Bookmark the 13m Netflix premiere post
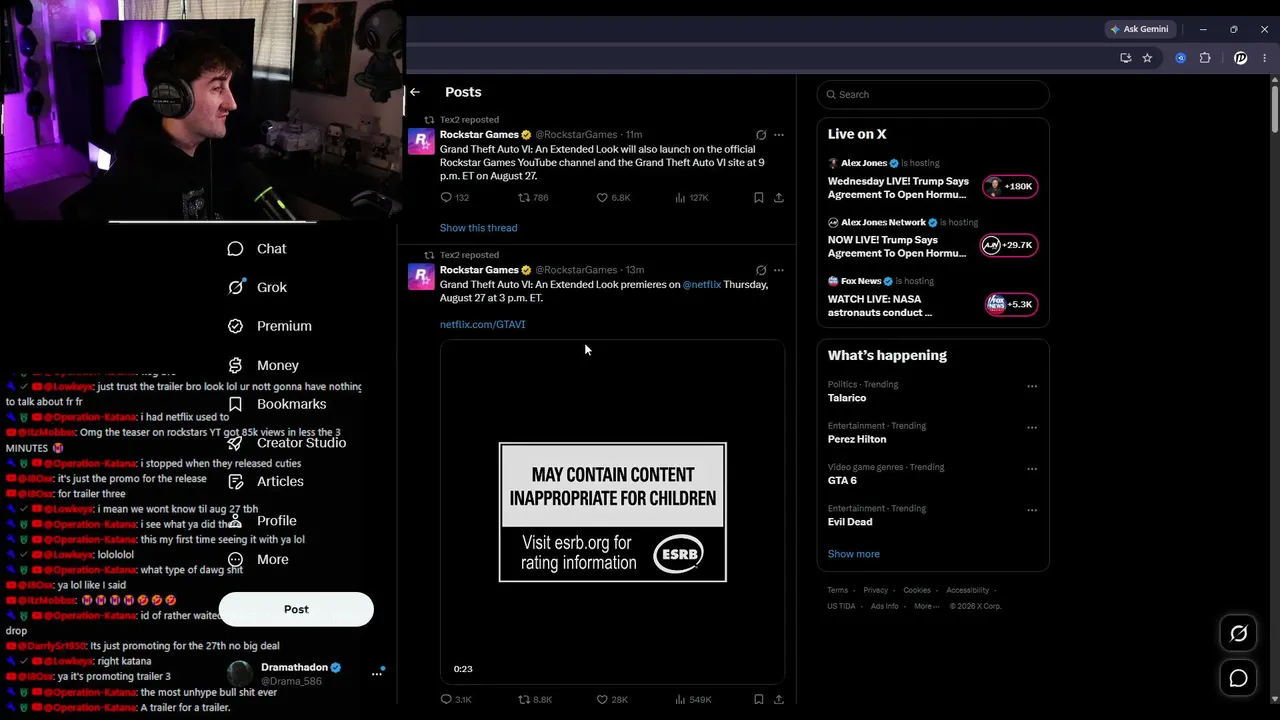Image resolution: width=1280 pixels, height=720 pixels. pyautogui.click(x=759, y=700)
